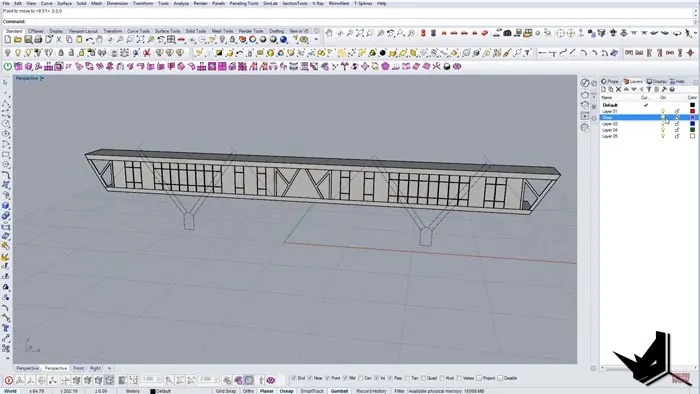
Task: Click the Open file folder icon
Action: coord(17,40)
